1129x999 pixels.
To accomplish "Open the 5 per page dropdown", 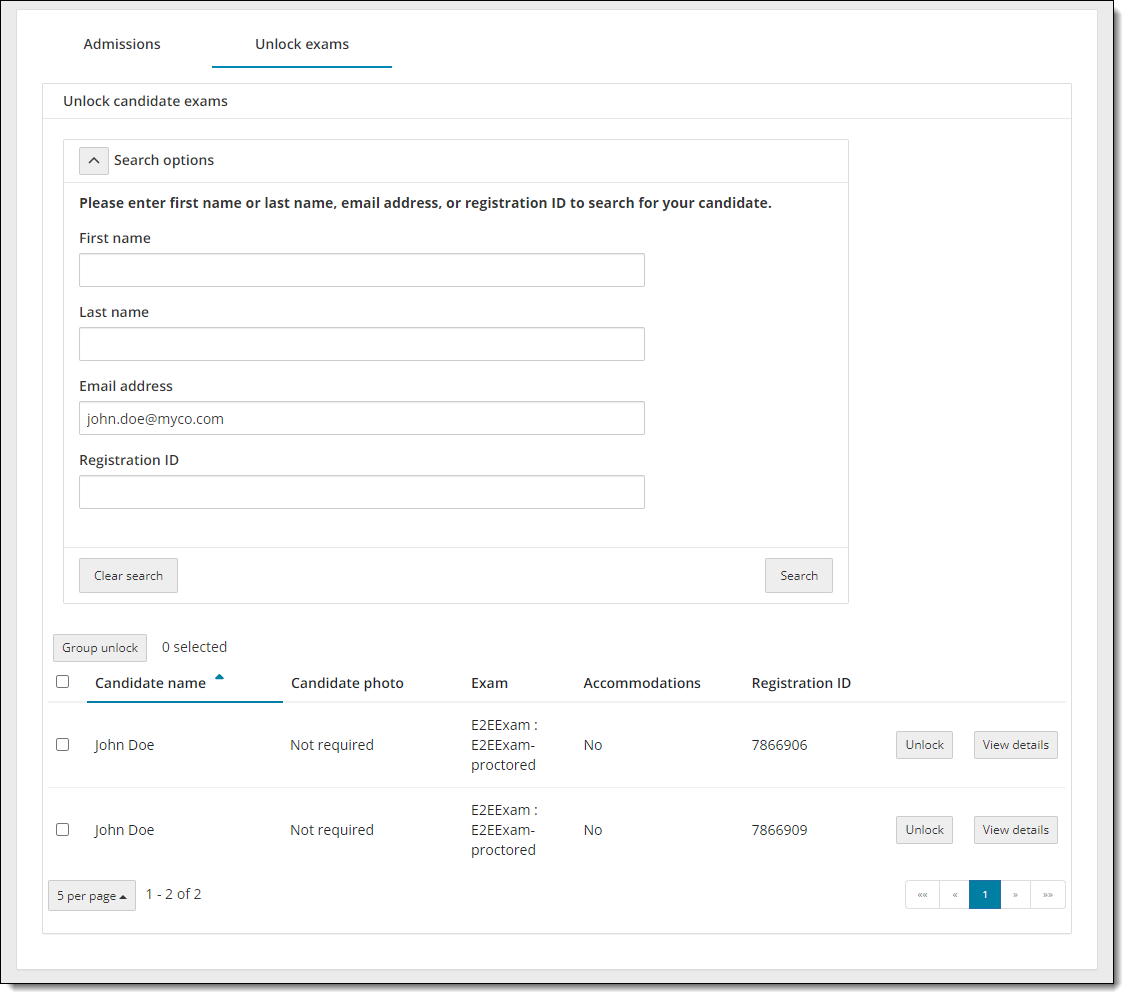I will coord(92,896).
